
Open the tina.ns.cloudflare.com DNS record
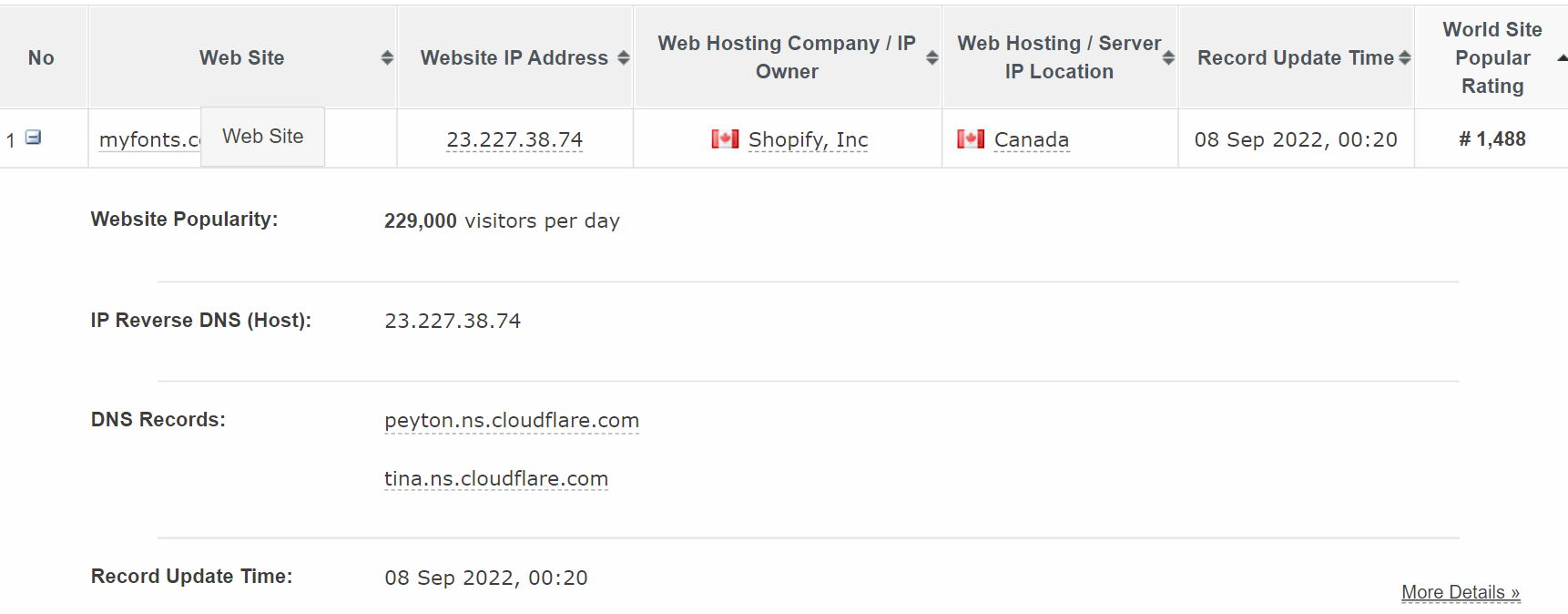[496, 477]
